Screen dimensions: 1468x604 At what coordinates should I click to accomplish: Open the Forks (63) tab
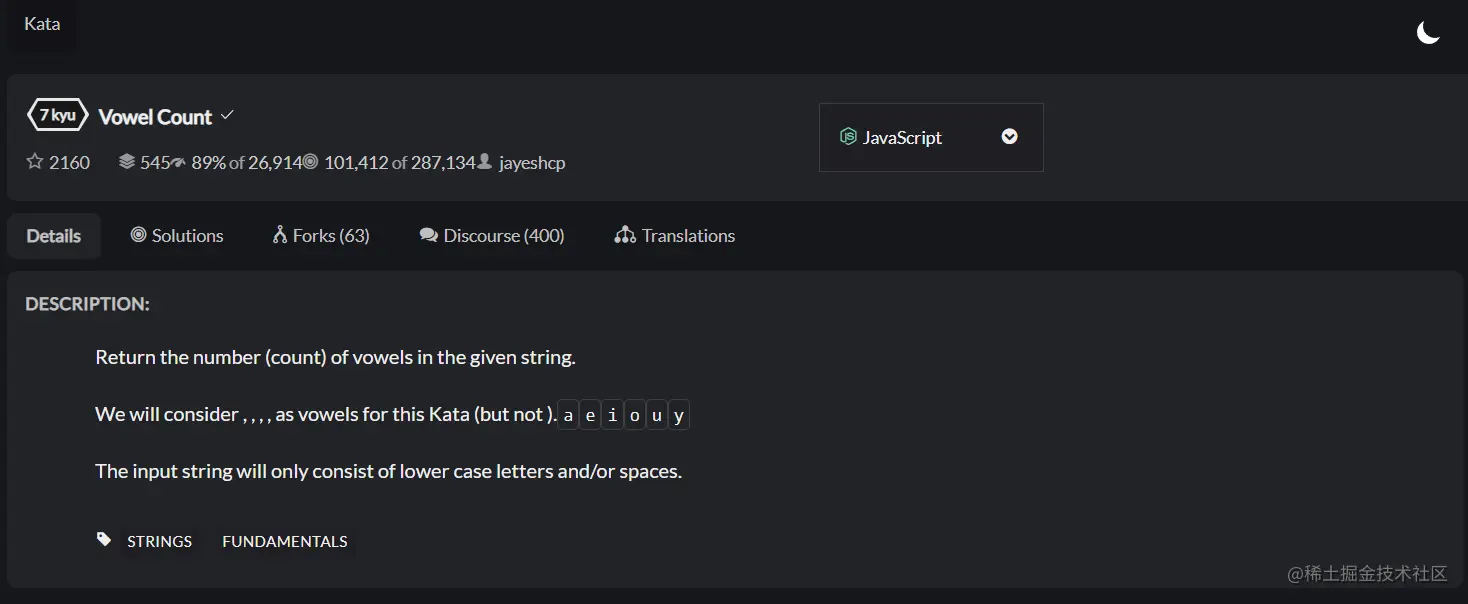coord(321,236)
